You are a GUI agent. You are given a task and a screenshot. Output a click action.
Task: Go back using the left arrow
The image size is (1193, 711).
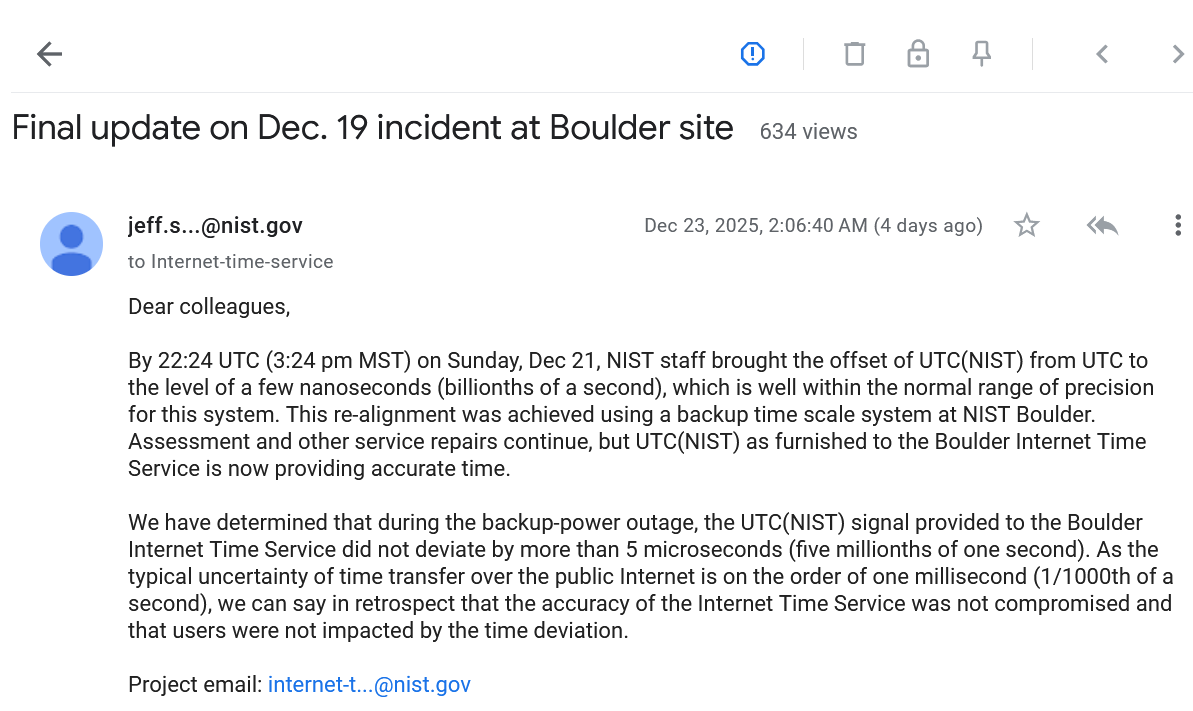[x=49, y=54]
